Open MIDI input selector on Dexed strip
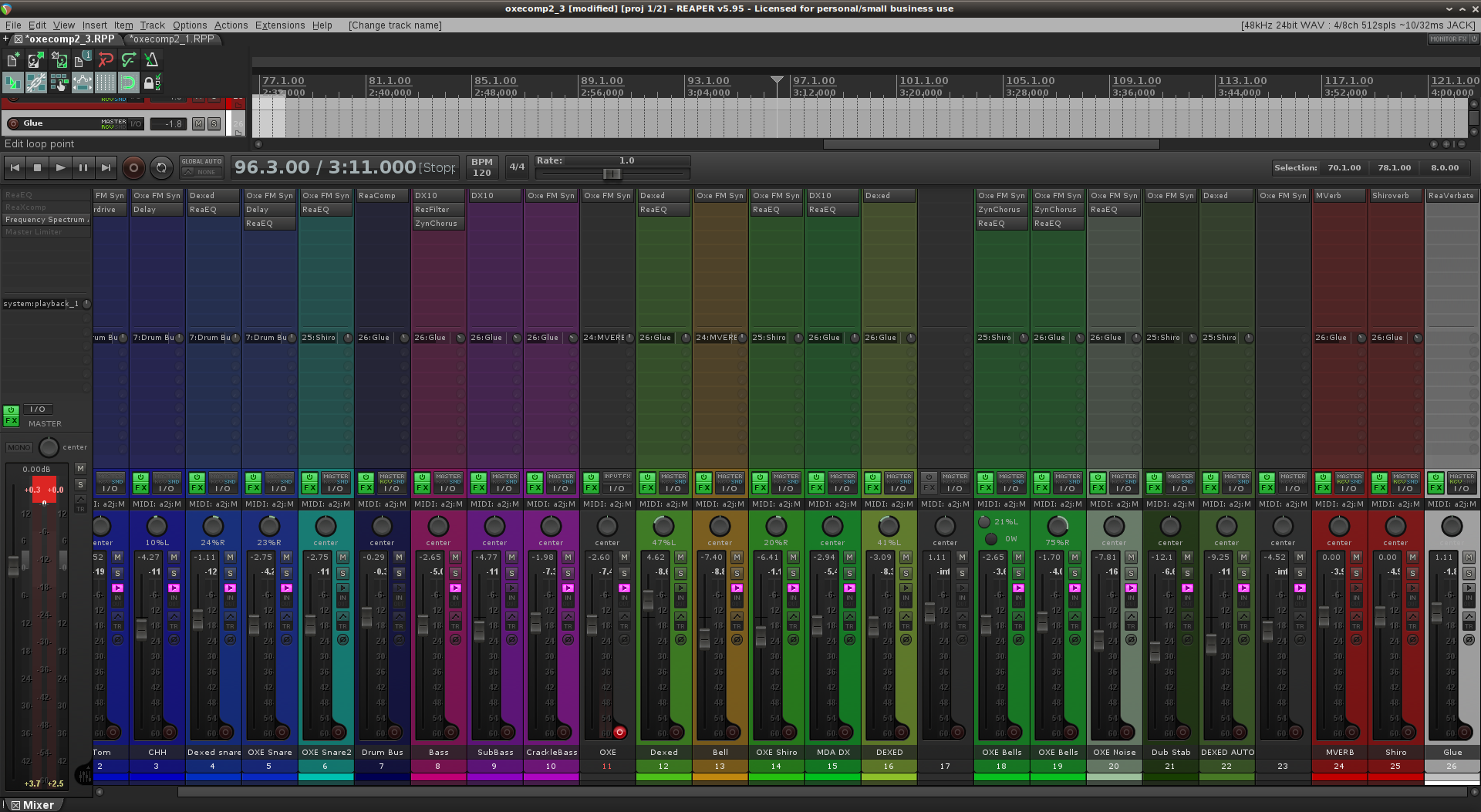 (x=664, y=504)
